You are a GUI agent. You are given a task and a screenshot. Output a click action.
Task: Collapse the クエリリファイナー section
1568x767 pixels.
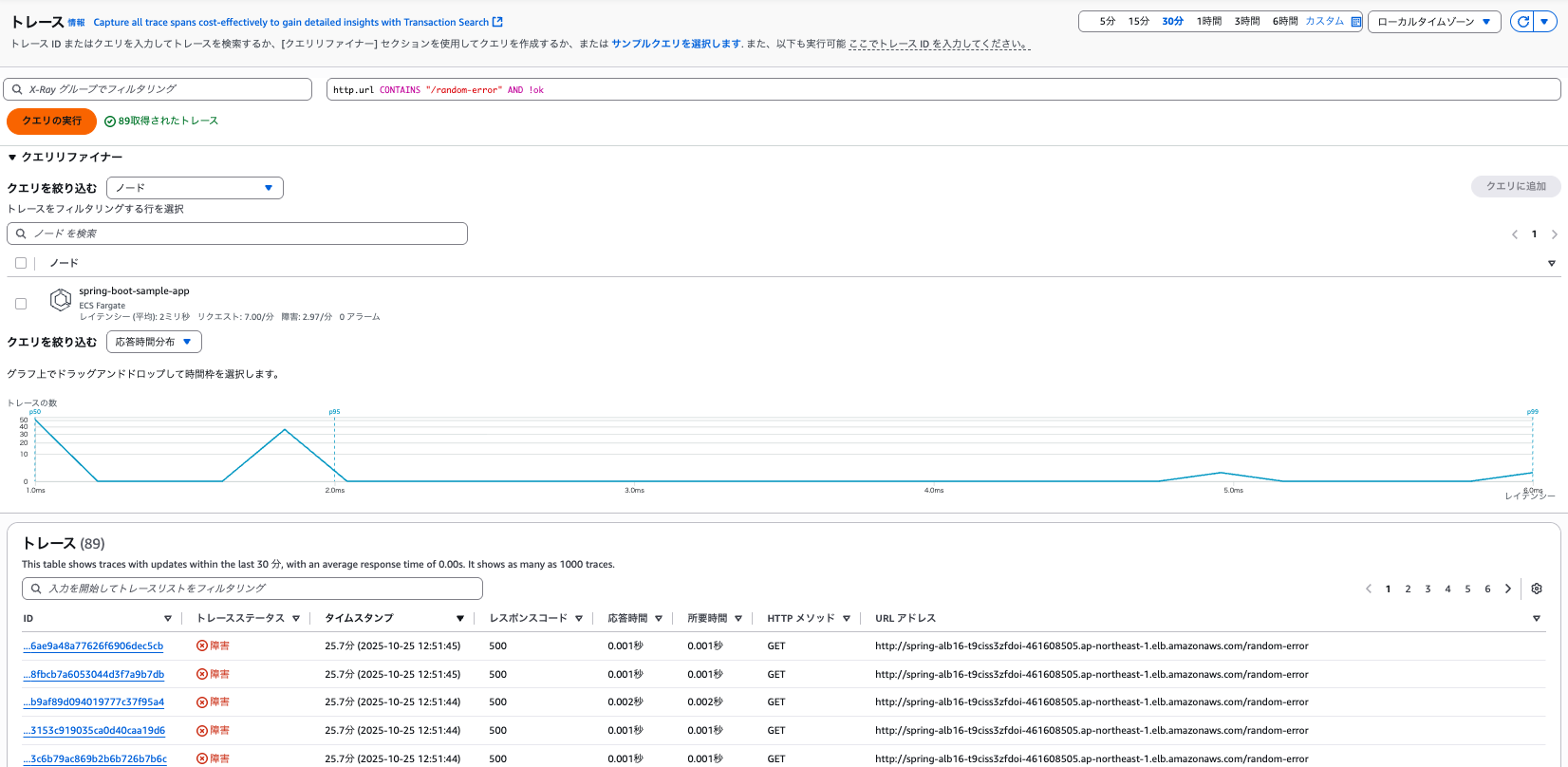12,158
